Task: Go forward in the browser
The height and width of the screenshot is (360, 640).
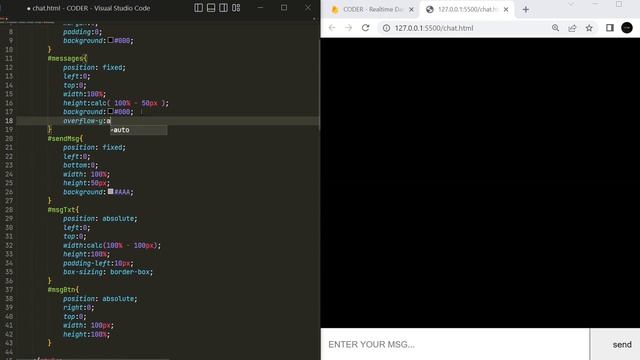Action: point(348,28)
